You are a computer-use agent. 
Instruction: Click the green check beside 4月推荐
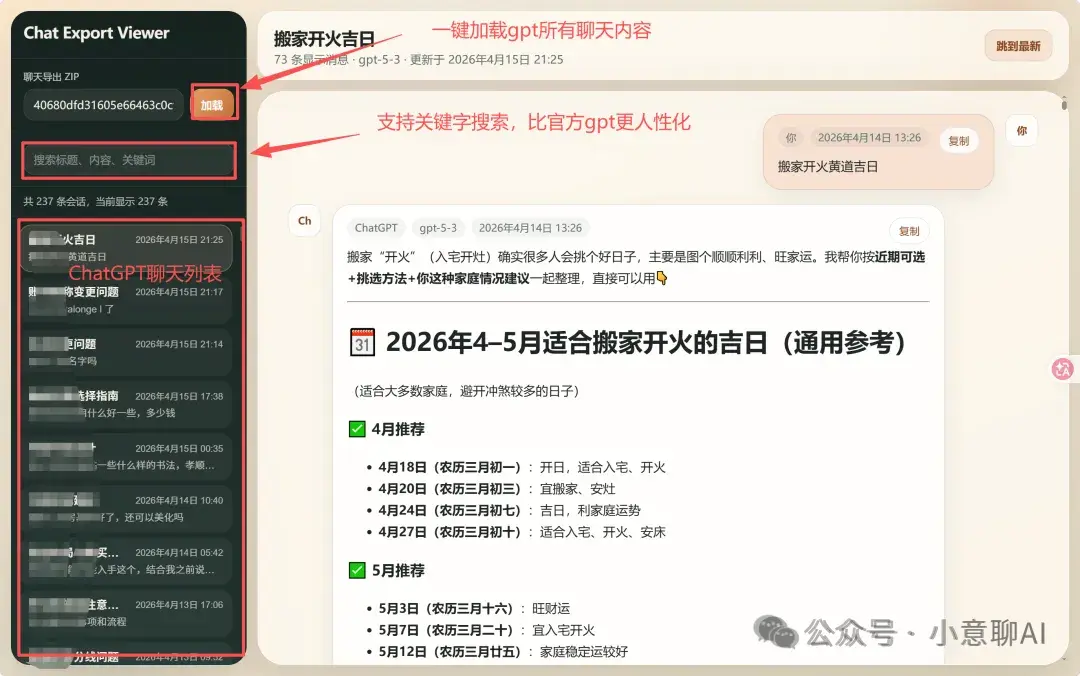click(357, 429)
